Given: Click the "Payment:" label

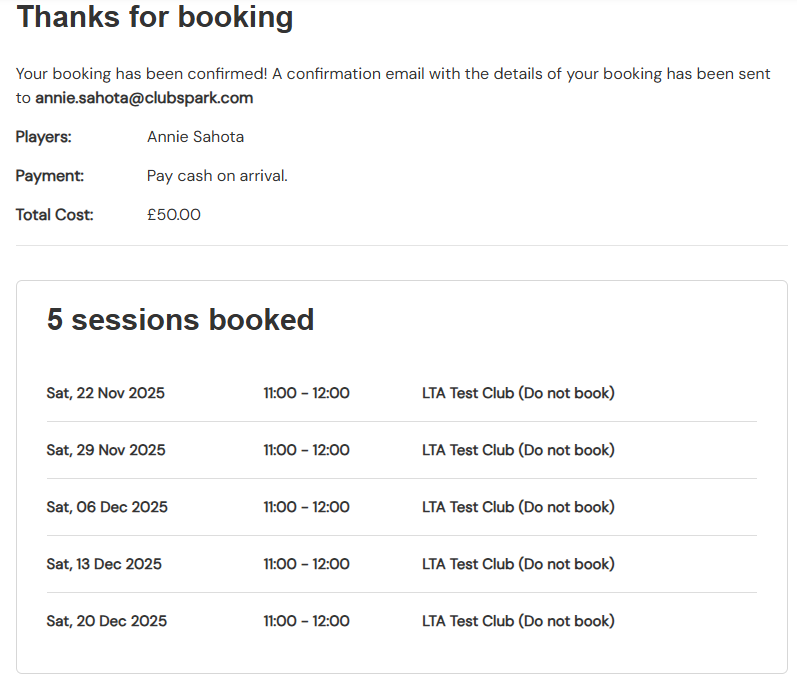Looking at the screenshot, I should pyautogui.click(x=50, y=176).
